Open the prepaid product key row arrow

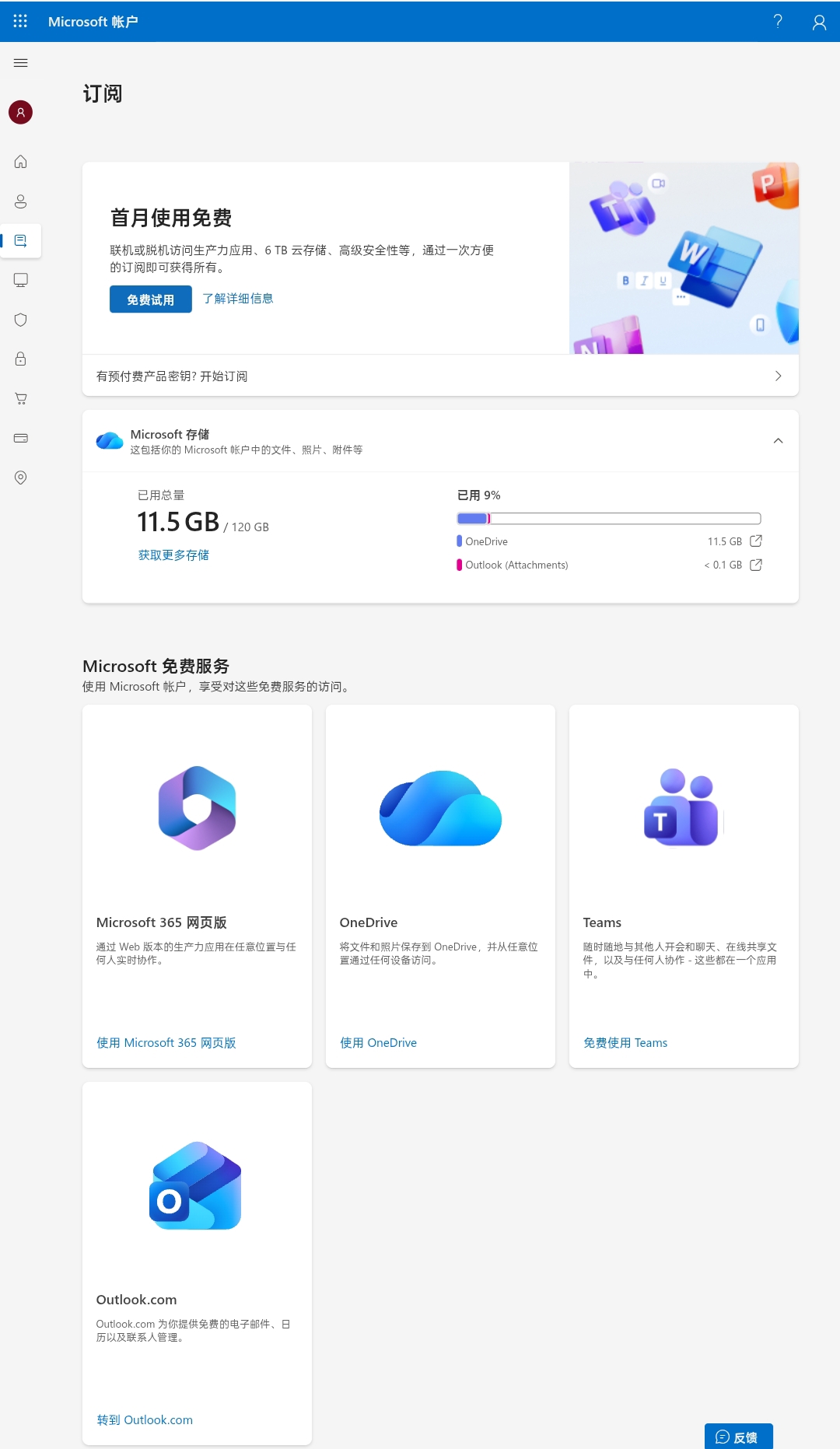[778, 376]
